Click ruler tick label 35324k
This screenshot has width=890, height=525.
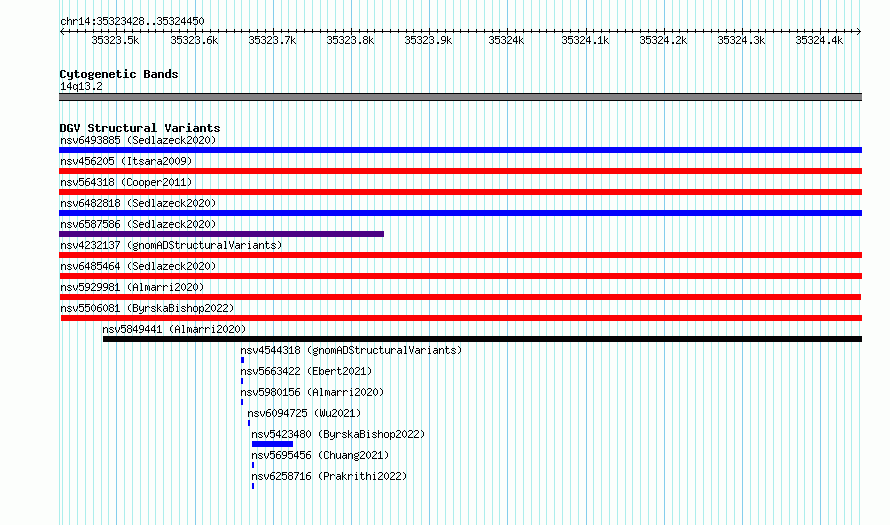tap(506, 40)
